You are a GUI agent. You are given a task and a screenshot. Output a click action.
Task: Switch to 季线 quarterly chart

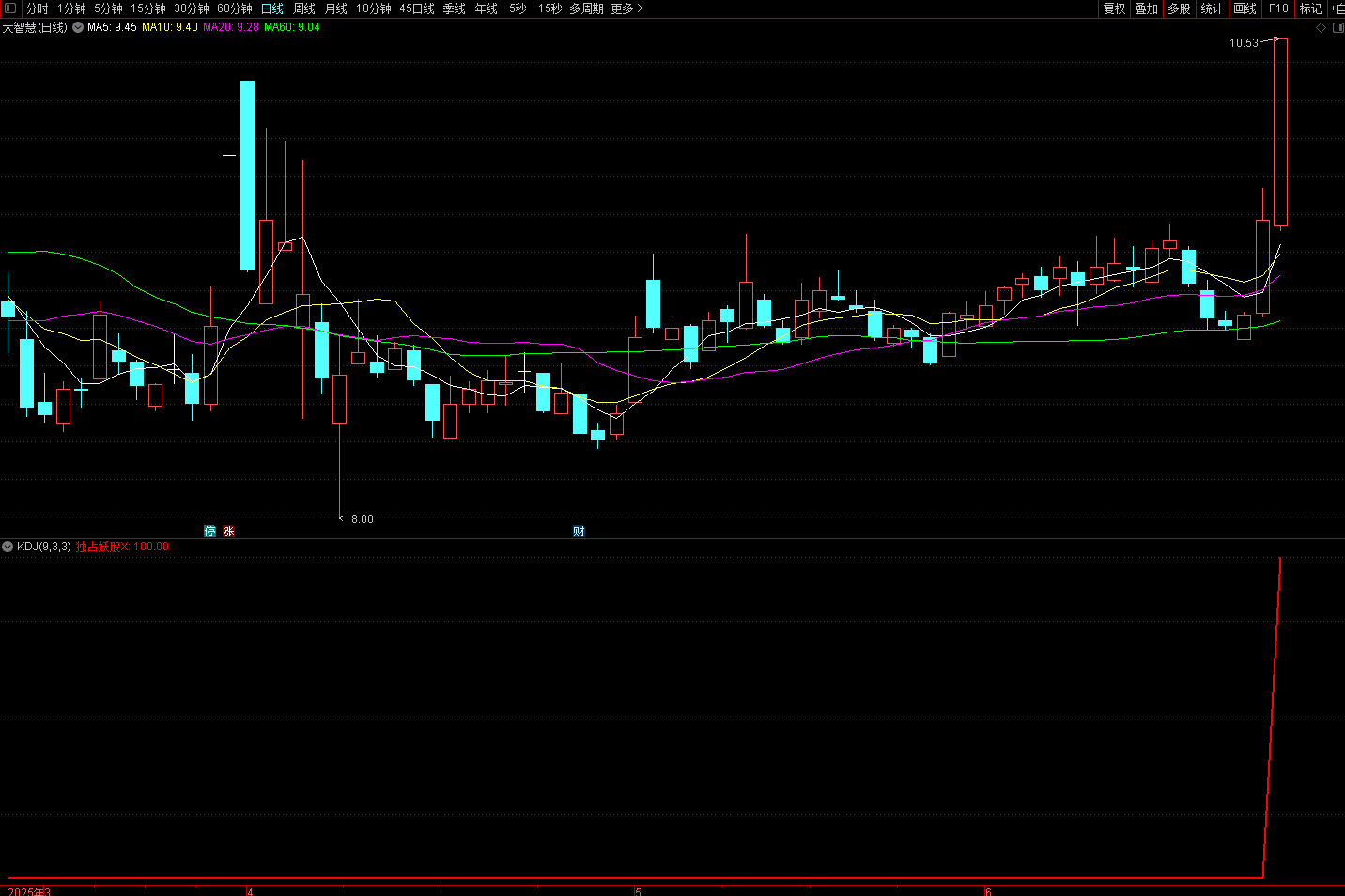(x=455, y=8)
